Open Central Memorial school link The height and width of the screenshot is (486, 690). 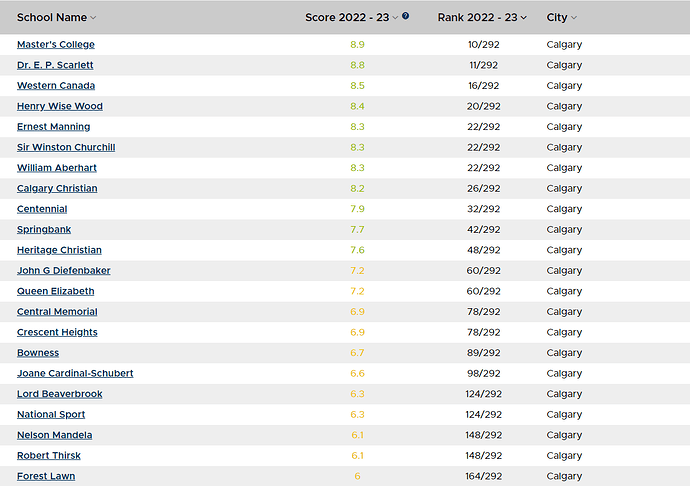[x=57, y=312]
